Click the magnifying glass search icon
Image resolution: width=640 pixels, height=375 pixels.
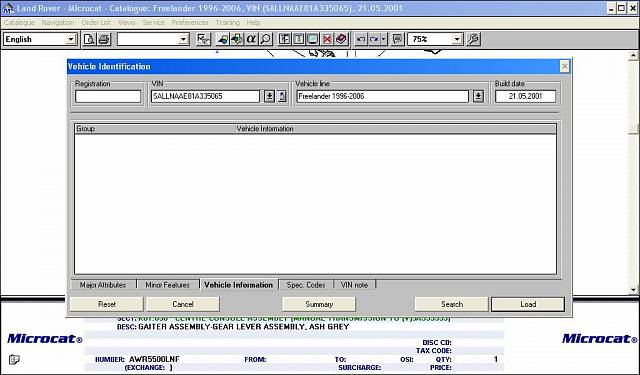coord(265,39)
